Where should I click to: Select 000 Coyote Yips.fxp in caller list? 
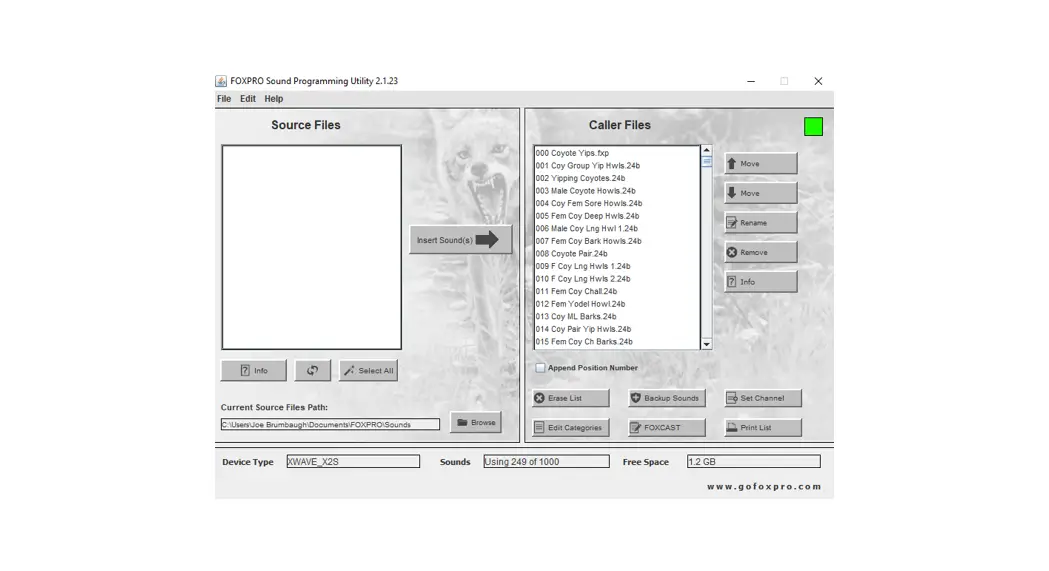tap(617, 153)
